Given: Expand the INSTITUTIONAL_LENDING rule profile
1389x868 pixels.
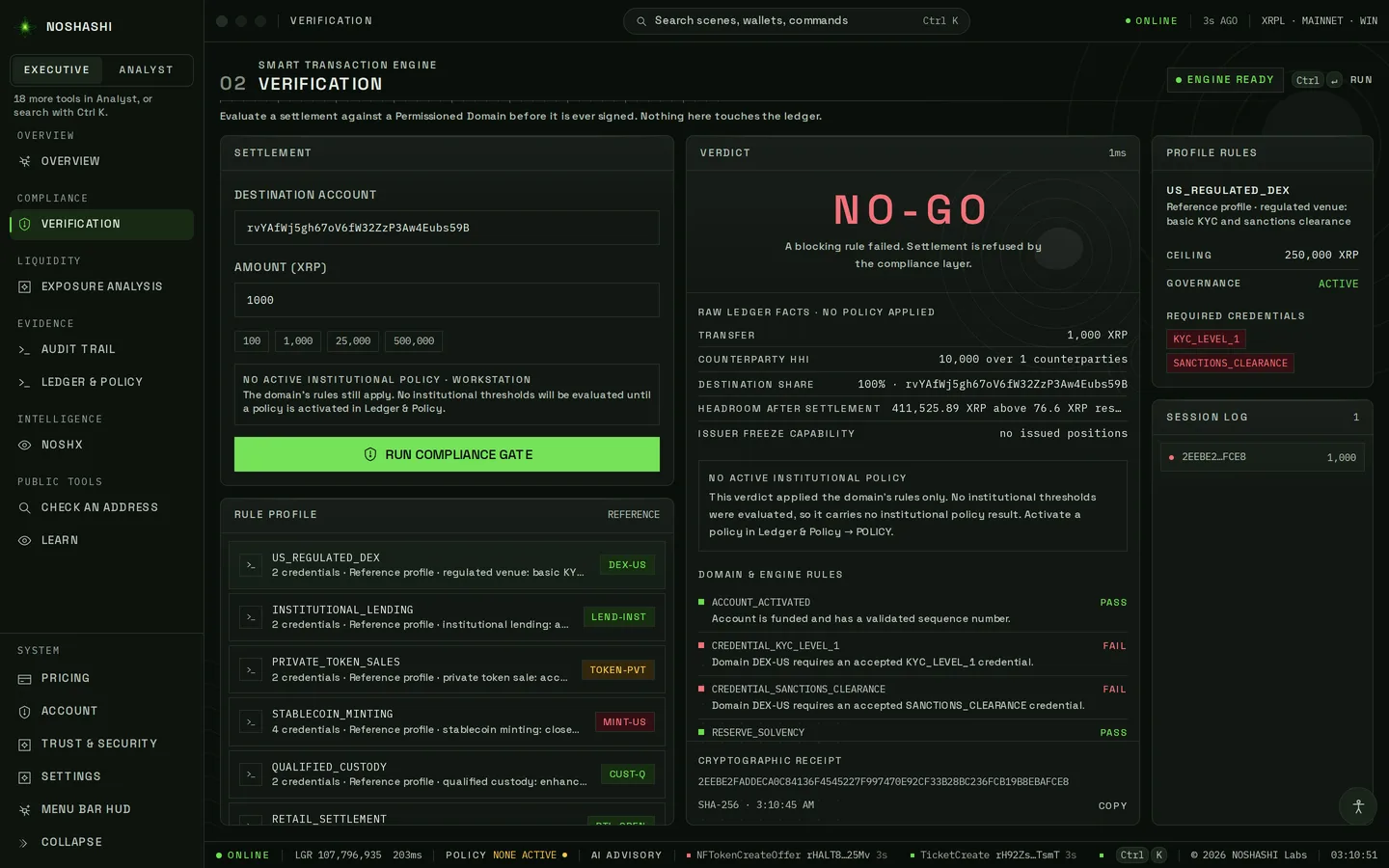Looking at the screenshot, I should point(447,617).
